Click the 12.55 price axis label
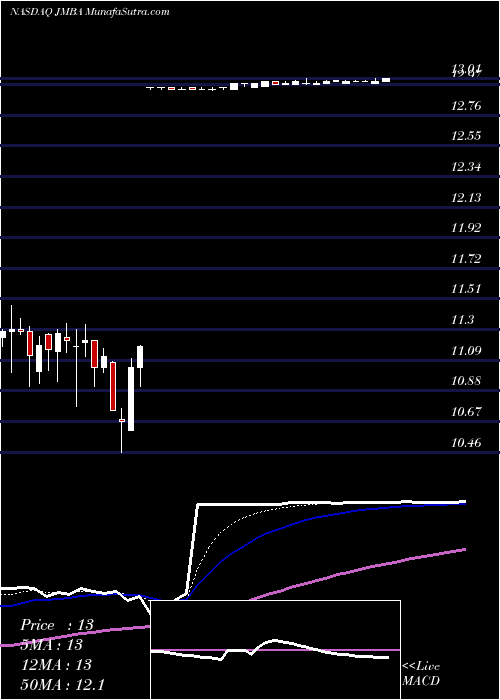Viewport: 500px width, 700px height. click(467, 136)
